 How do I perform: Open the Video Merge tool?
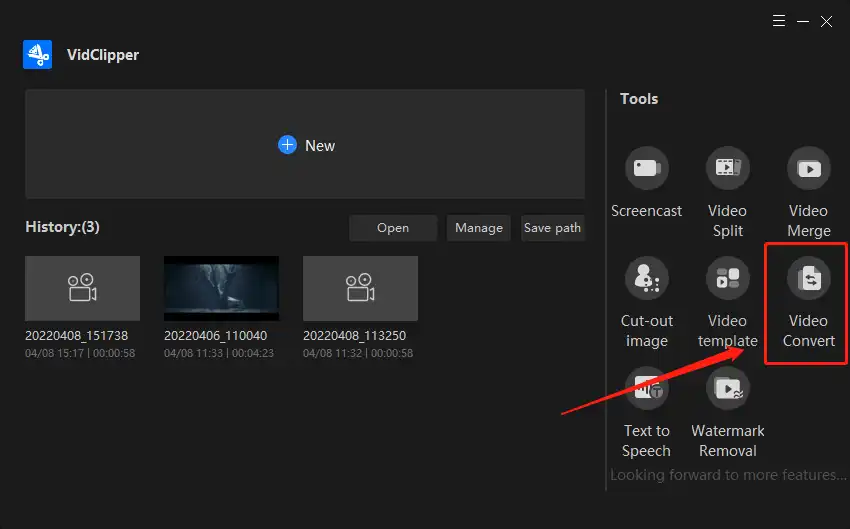pyautogui.click(x=808, y=168)
